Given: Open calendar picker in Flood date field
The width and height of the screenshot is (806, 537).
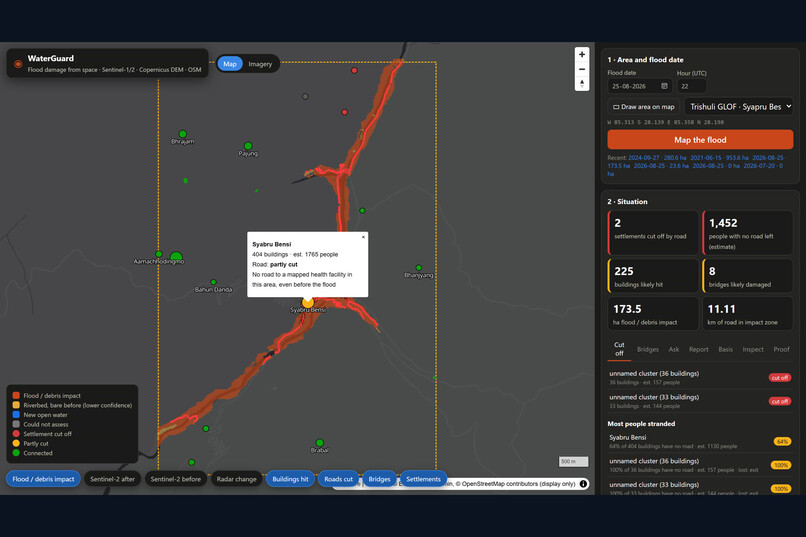Looking at the screenshot, I should 664,86.
